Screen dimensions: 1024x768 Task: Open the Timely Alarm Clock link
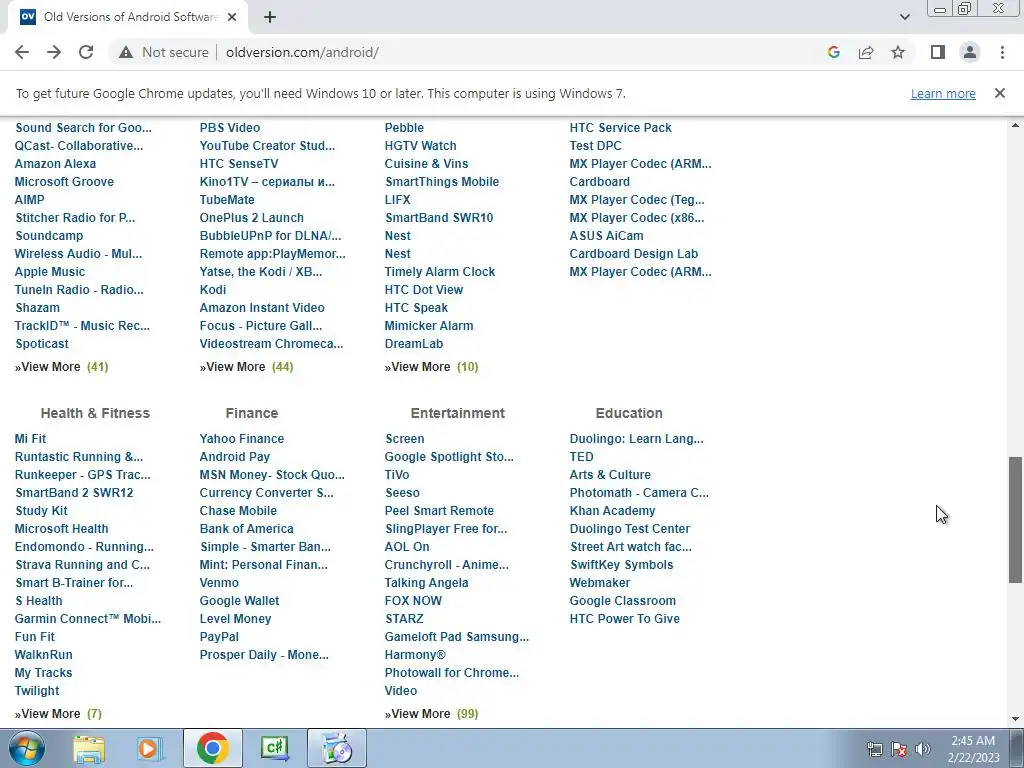pyautogui.click(x=440, y=272)
